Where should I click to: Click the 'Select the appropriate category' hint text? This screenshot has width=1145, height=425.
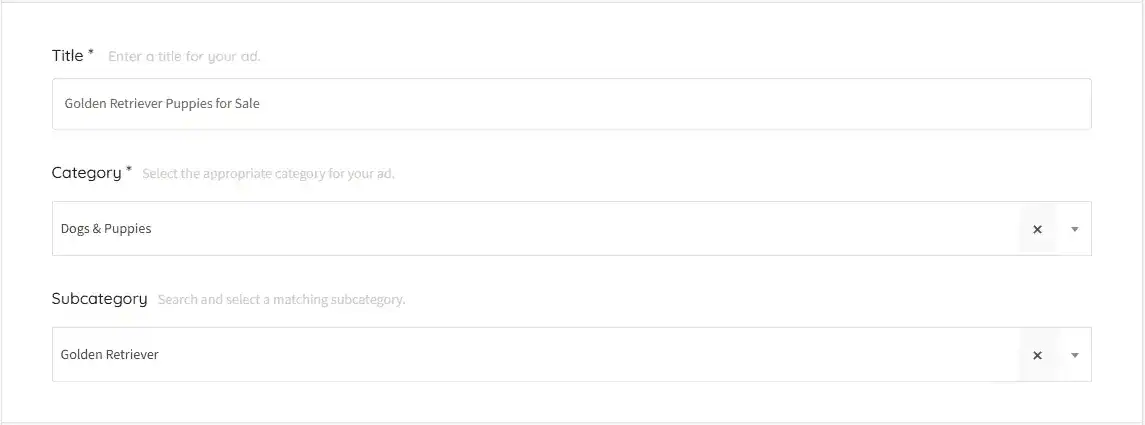pyautogui.click(x=268, y=174)
